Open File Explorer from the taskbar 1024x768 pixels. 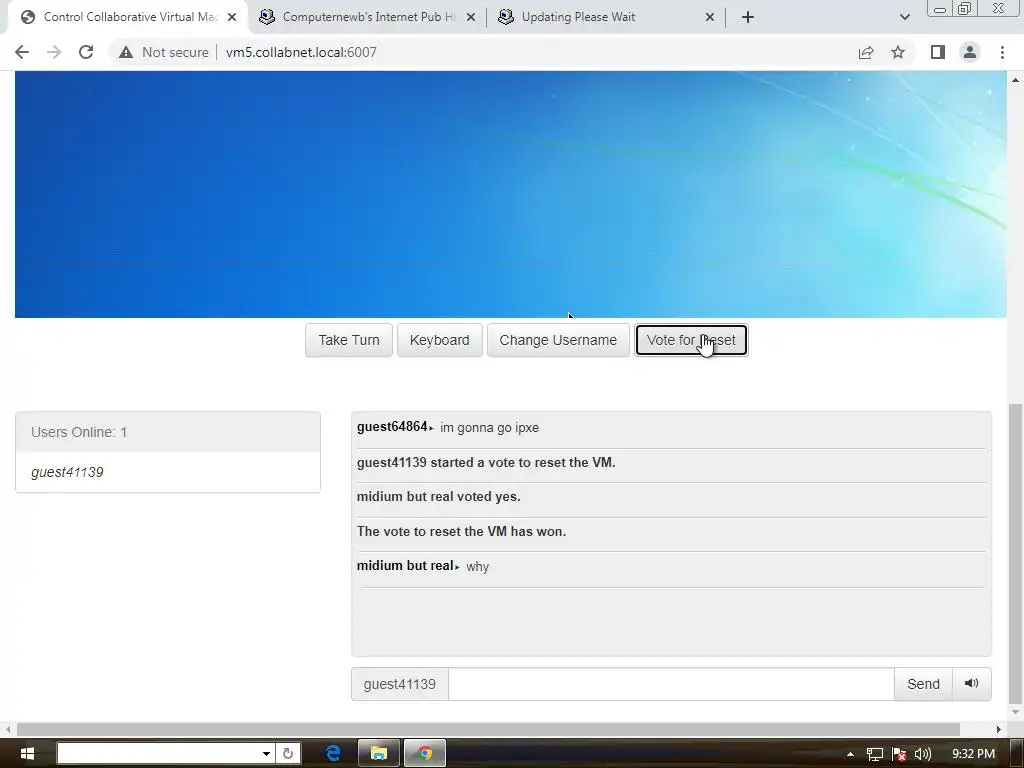[x=379, y=754]
